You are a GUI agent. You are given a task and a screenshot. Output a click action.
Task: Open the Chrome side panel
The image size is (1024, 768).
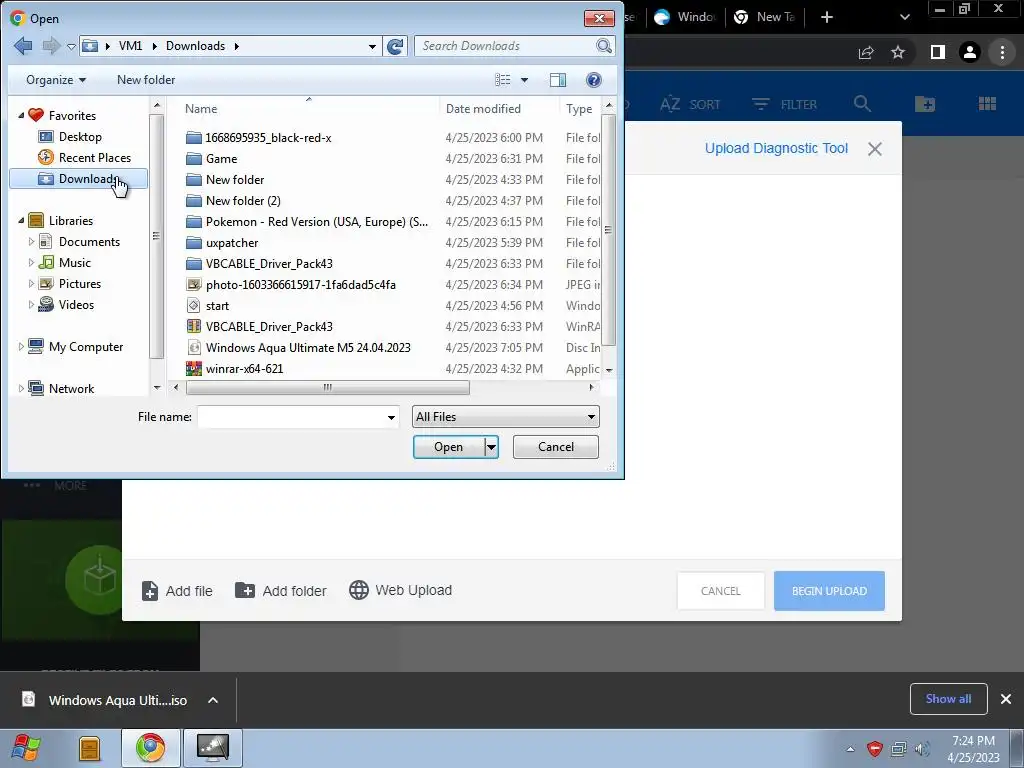click(937, 52)
